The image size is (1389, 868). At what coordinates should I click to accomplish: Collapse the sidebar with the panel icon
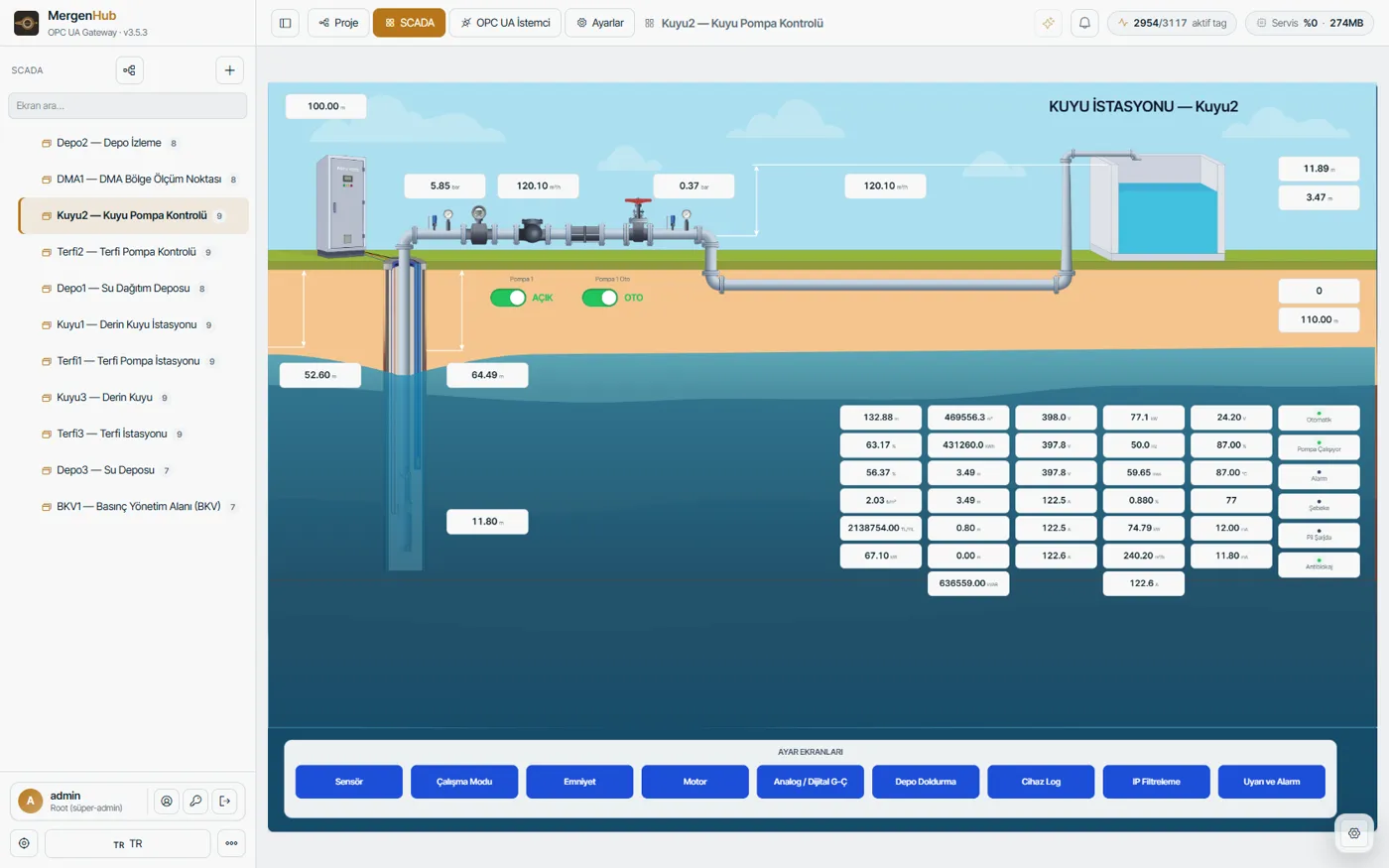point(285,23)
